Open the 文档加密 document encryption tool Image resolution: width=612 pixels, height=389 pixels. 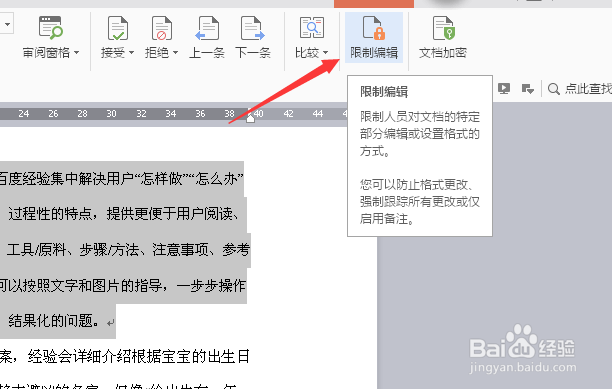tap(443, 38)
